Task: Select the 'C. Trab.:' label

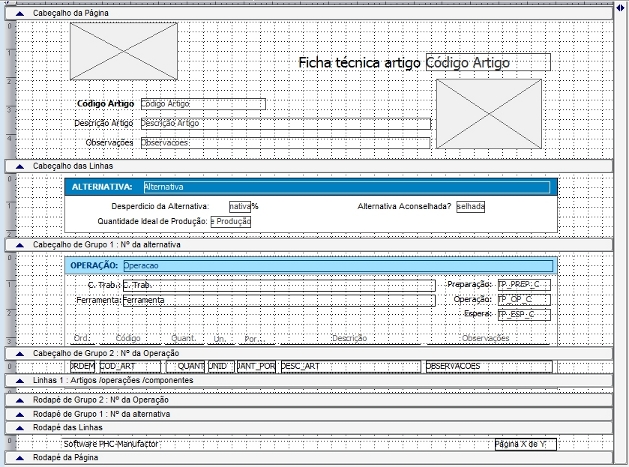Action: 104,285
